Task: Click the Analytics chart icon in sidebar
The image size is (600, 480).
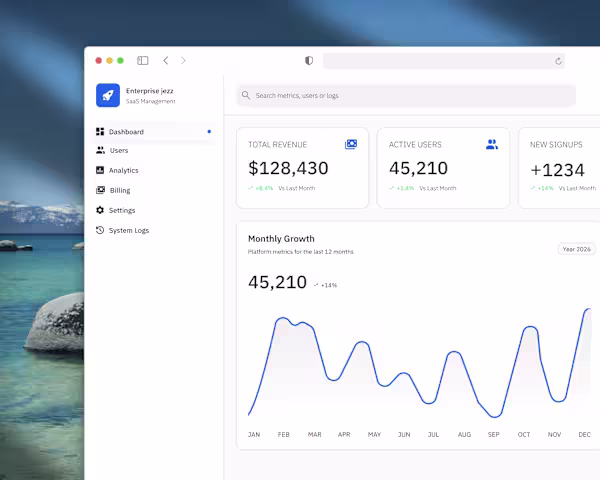Action: 100,170
